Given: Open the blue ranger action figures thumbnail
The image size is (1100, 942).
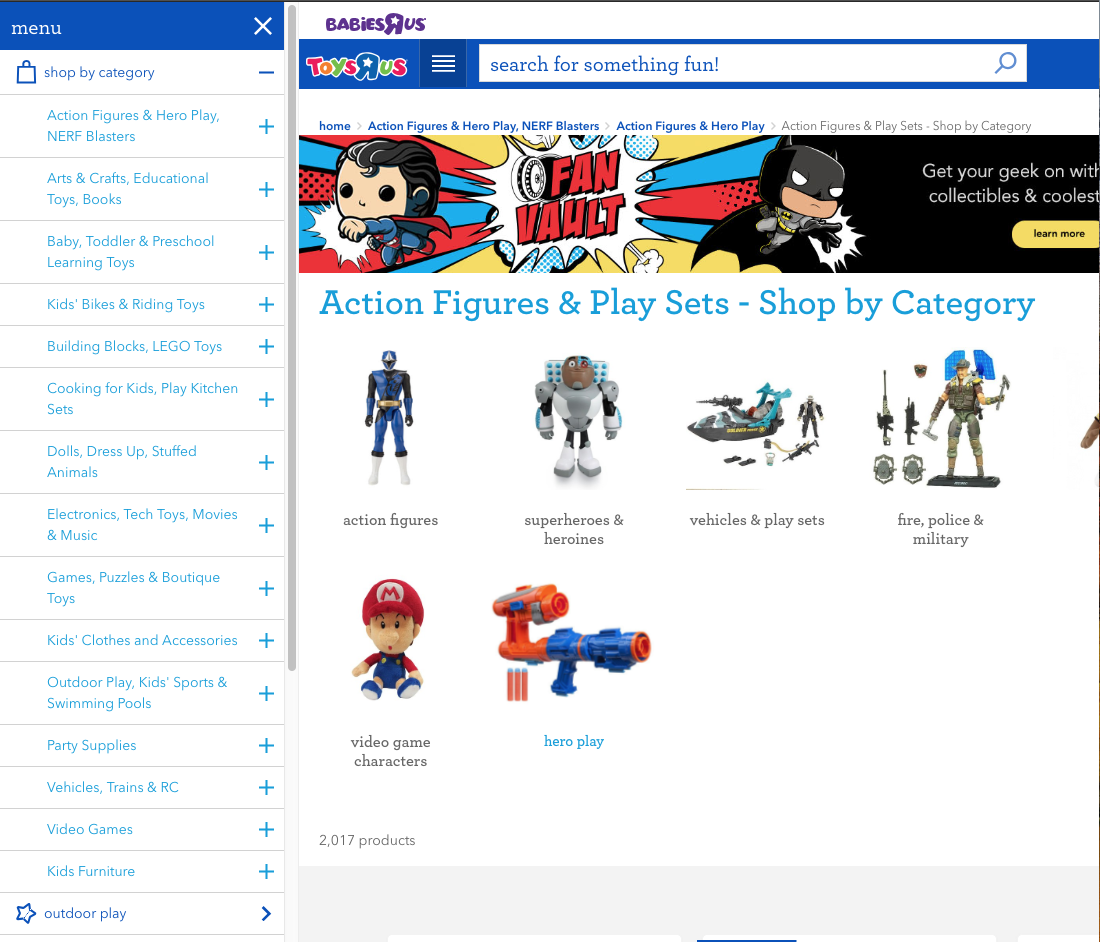Looking at the screenshot, I should (390, 418).
